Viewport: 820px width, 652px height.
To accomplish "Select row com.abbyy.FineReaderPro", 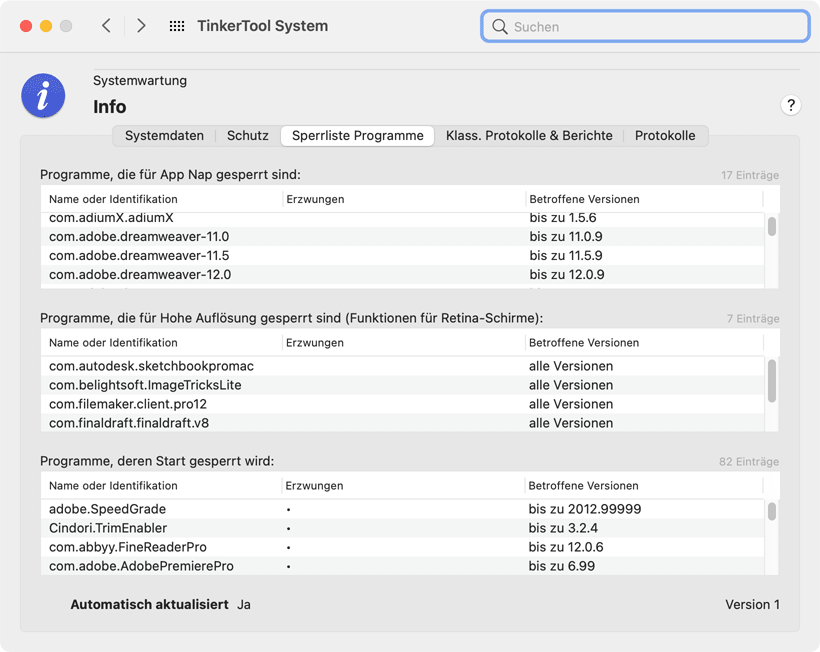I will tap(403, 547).
